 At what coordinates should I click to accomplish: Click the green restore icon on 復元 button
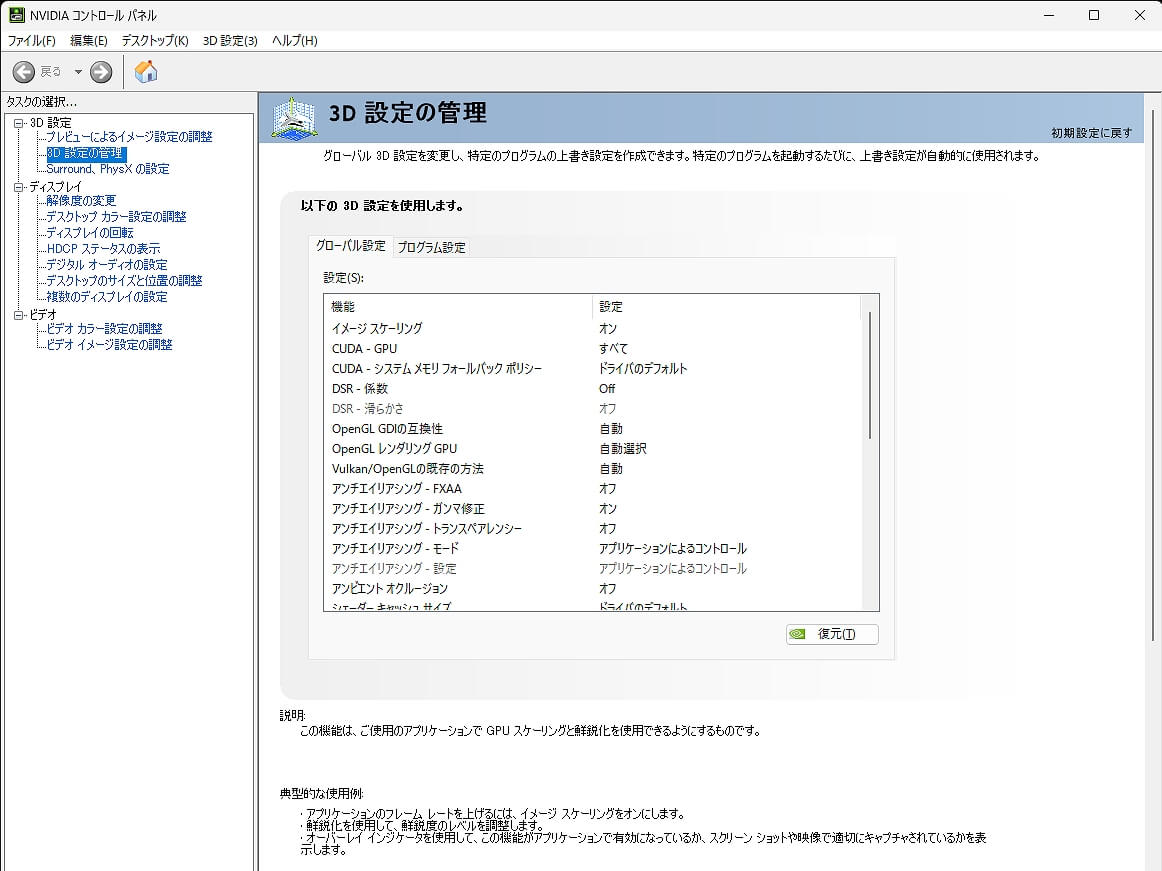pyautogui.click(x=799, y=634)
